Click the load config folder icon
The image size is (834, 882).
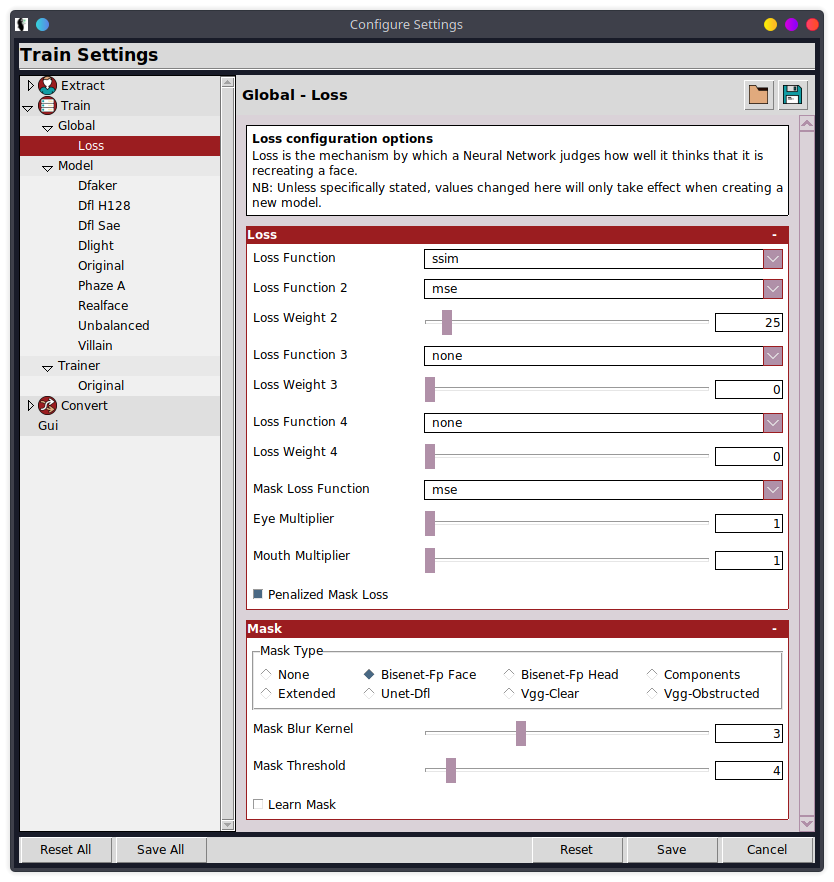pyautogui.click(x=759, y=95)
